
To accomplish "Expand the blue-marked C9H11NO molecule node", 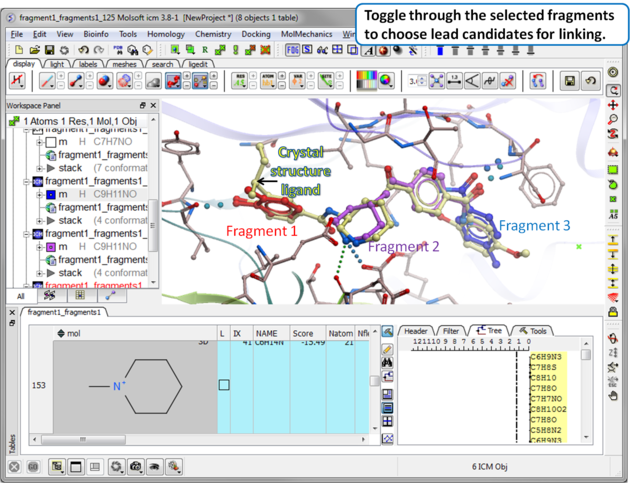I will 40,194.
